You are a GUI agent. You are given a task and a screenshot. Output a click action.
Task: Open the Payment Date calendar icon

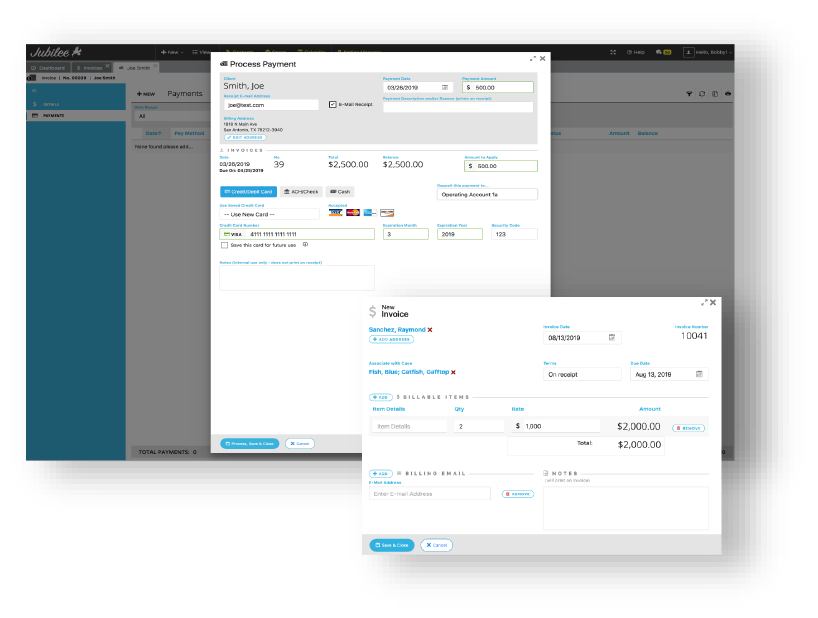coord(445,87)
